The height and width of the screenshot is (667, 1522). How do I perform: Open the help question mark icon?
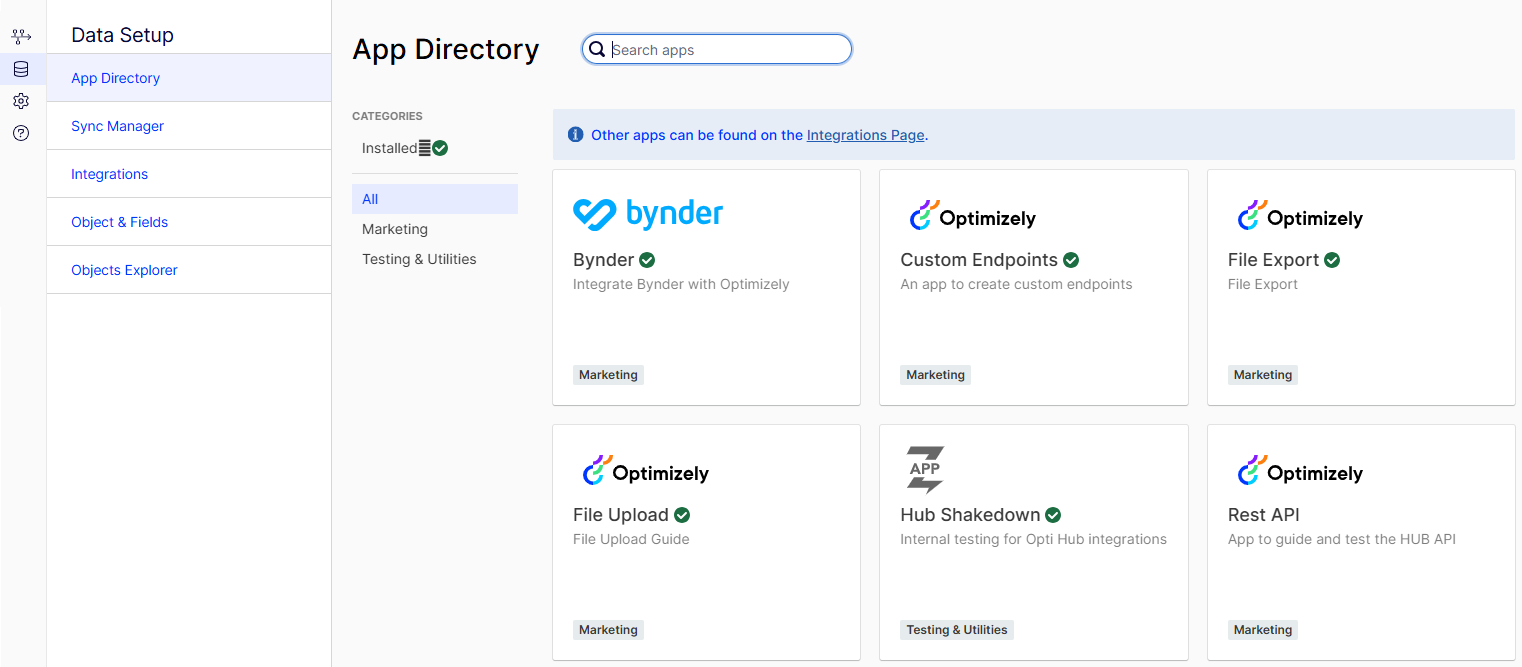[x=21, y=133]
